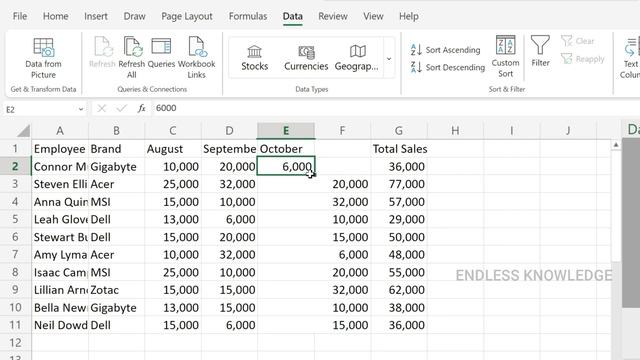Open Text to Columns tool
The width and height of the screenshot is (640, 360).
pos(631,58)
